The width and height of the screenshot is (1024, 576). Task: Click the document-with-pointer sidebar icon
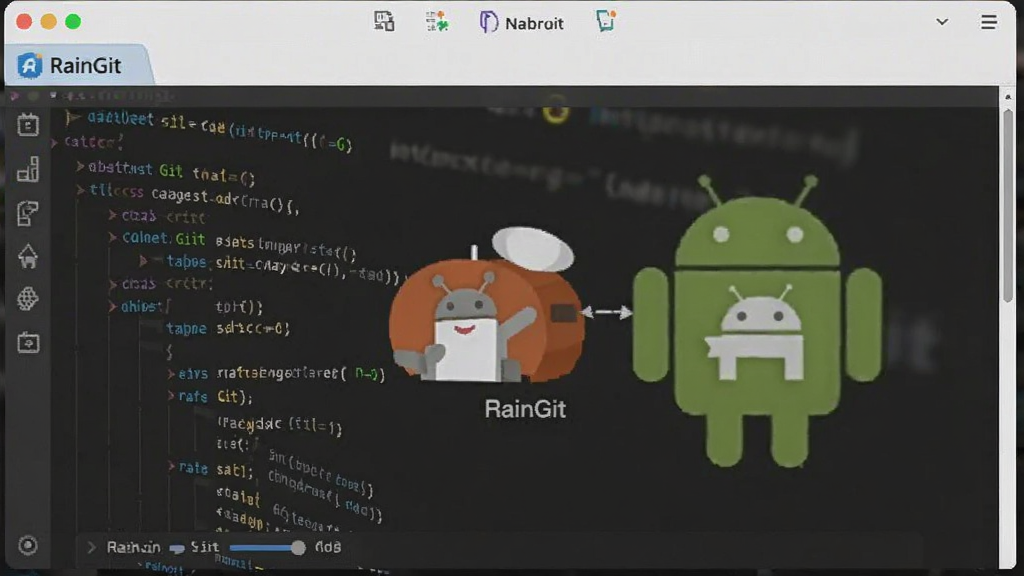(27, 214)
